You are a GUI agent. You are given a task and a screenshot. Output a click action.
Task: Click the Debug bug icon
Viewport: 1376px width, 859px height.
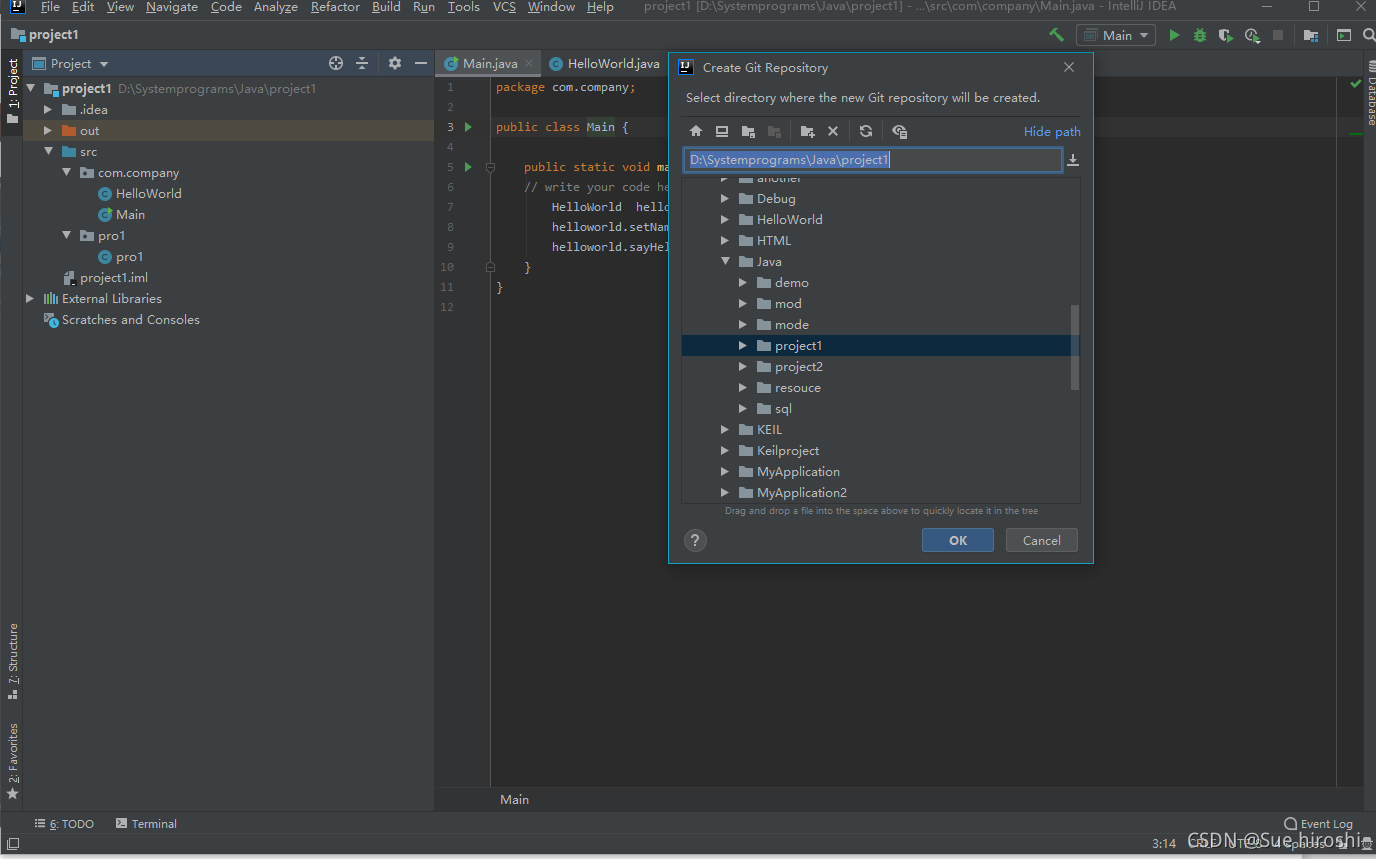pyautogui.click(x=1200, y=35)
